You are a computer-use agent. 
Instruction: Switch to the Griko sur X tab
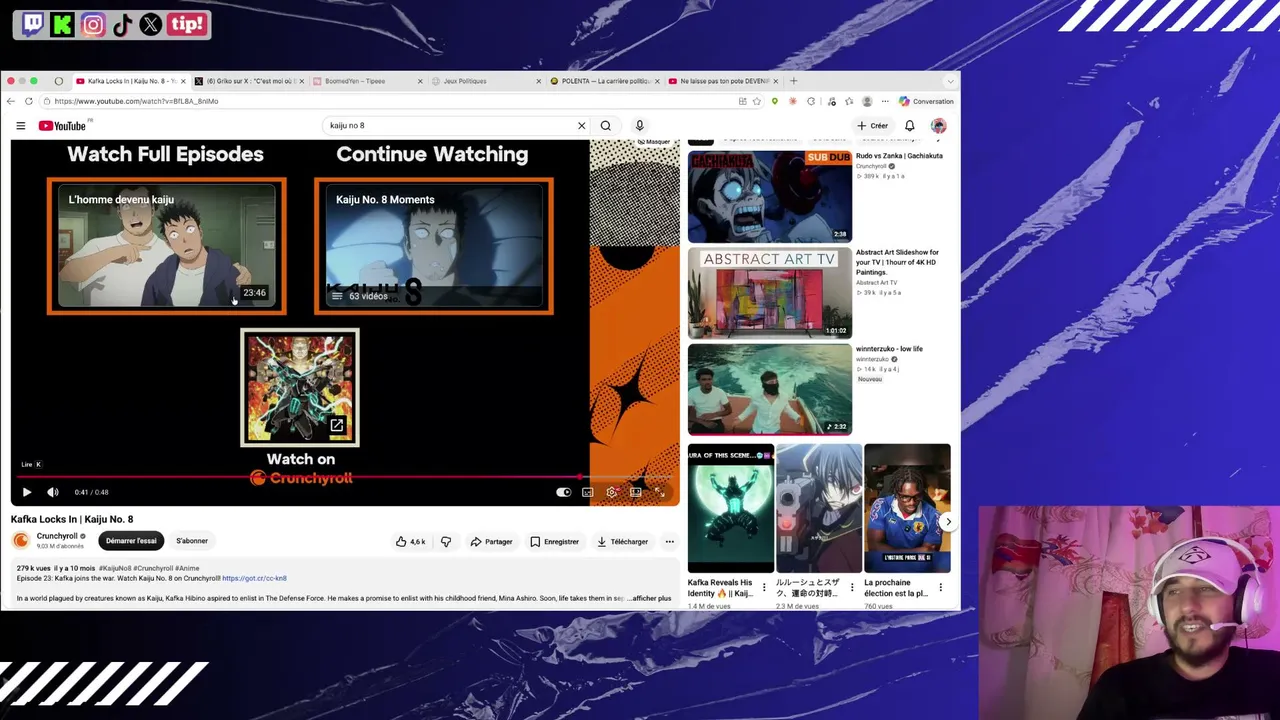pyautogui.click(x=248, y=81)
